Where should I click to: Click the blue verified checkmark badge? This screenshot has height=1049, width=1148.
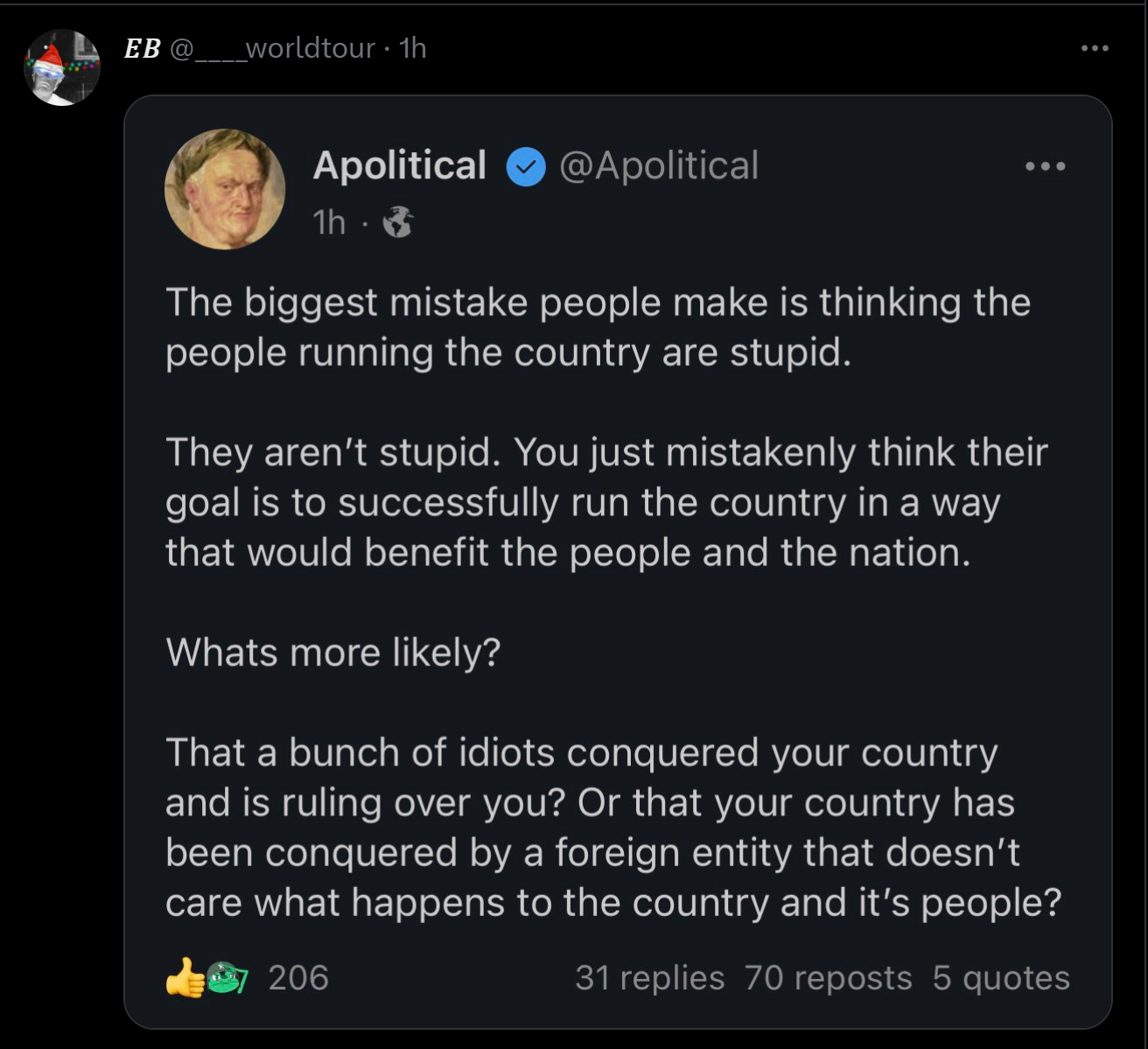(527, 167)
